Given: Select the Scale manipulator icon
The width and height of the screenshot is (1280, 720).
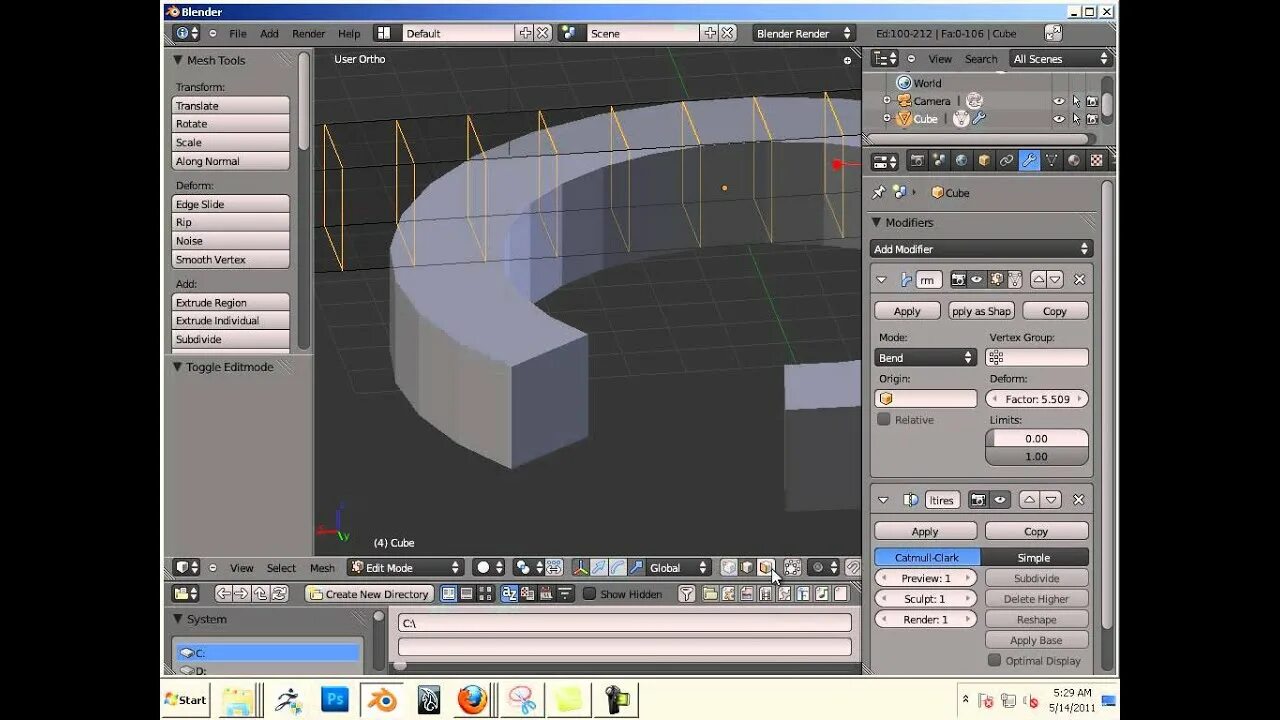Looking at the screenshot, I should coord(636,567).
